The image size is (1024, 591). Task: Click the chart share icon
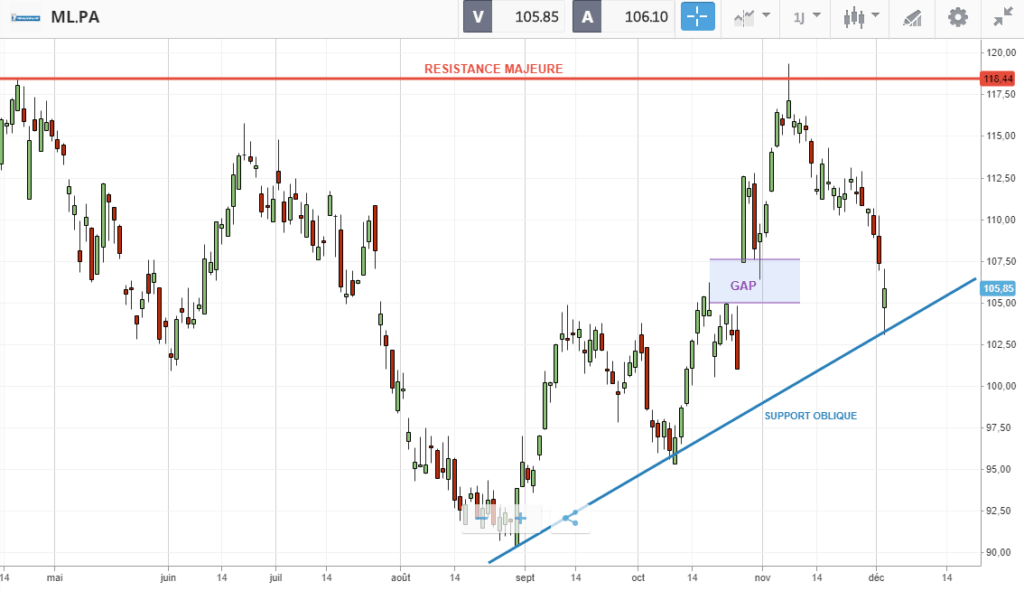click(x=570, y=519)
